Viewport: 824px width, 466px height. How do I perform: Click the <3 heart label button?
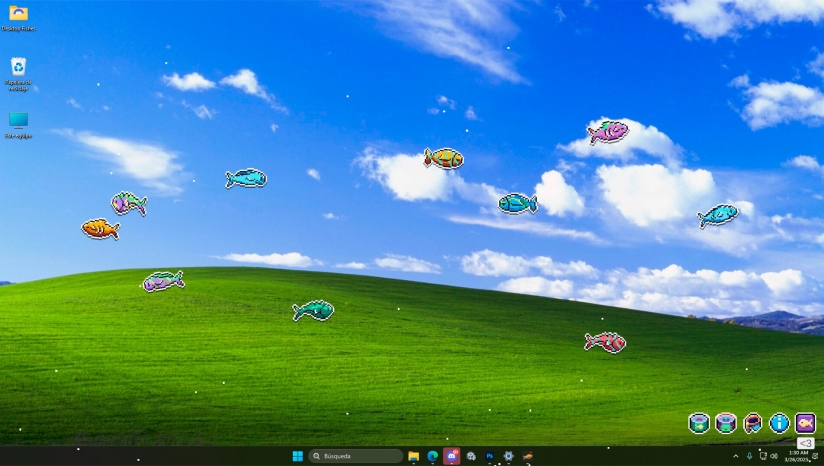coord(806,443)
